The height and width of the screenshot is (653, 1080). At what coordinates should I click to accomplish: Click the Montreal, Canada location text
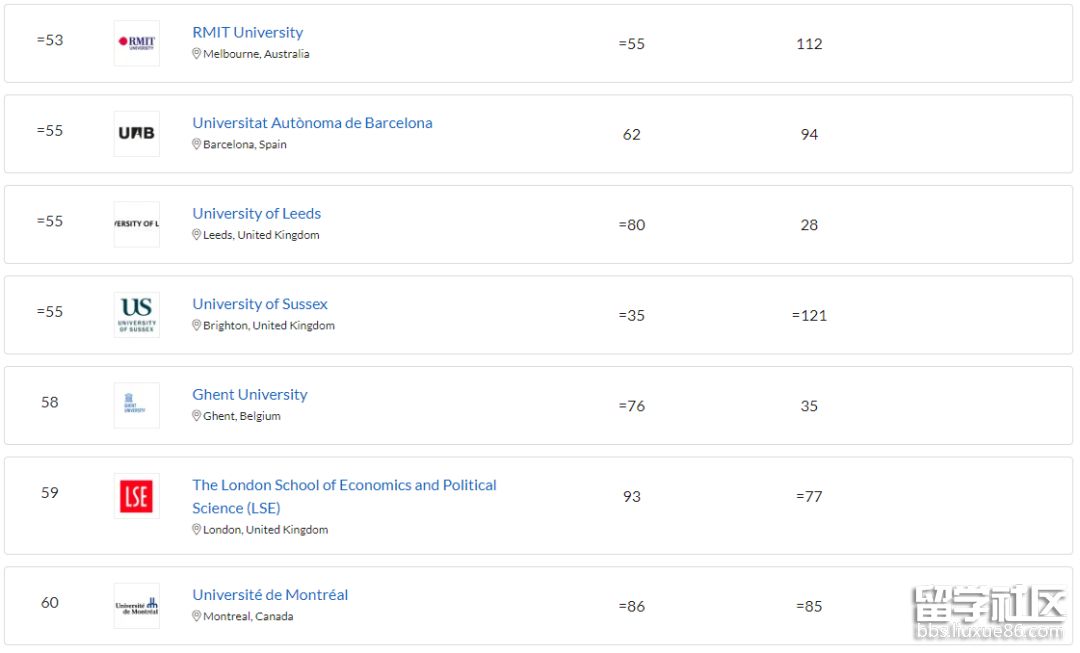click(248, 617)
